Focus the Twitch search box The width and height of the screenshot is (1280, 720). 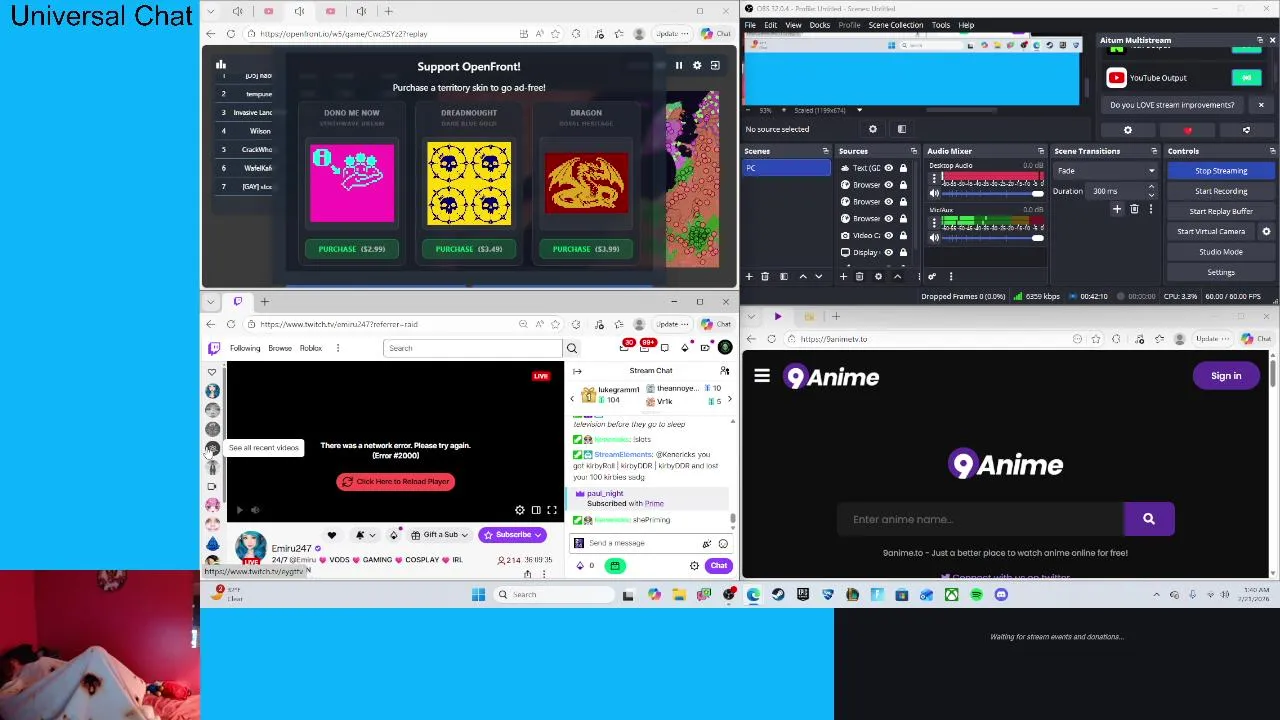472,348
